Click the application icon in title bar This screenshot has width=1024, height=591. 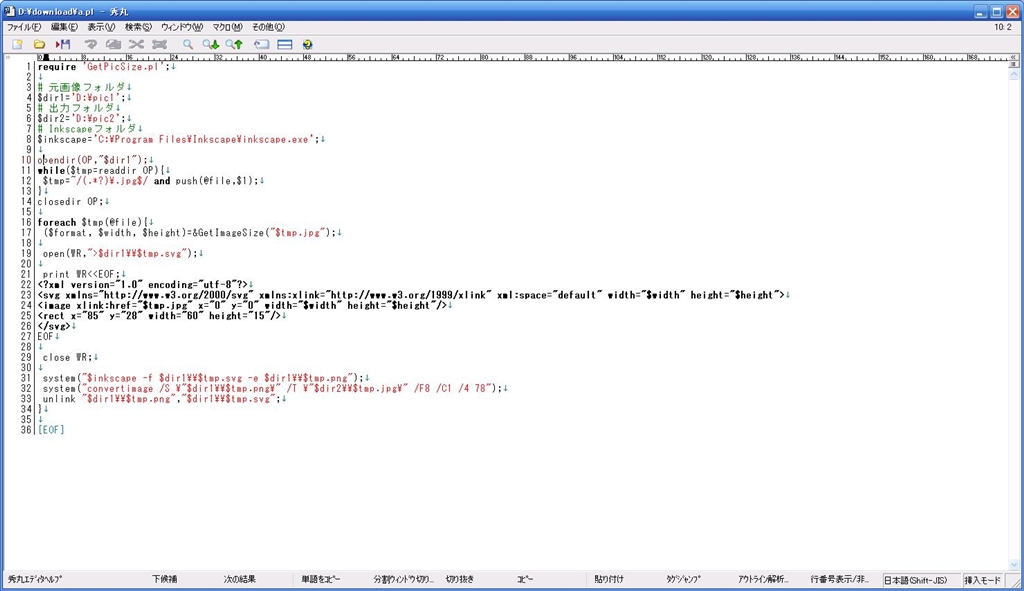pos(9,11)
